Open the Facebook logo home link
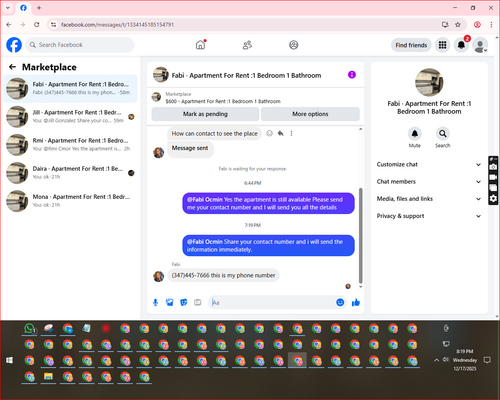This screenshot has width=500, height=400. click(14, 45)
